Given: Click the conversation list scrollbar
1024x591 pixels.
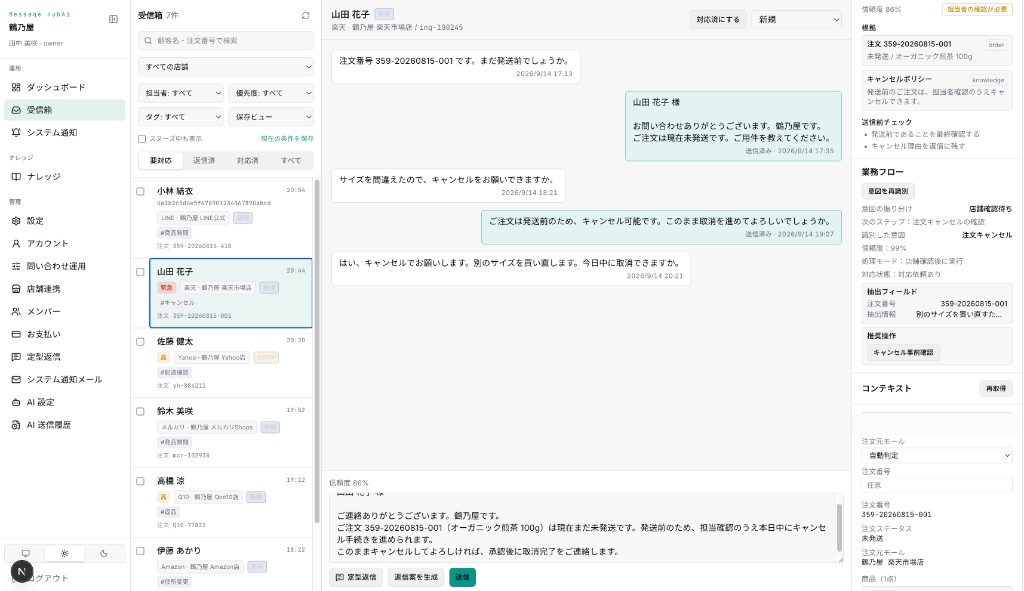Looking at the screenshot, I should pos(317,351).
